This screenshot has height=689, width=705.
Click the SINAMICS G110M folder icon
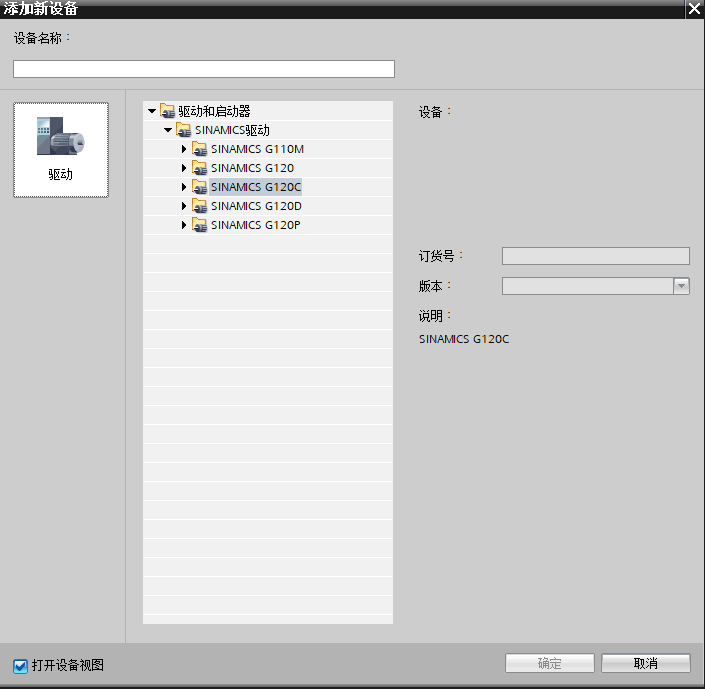(200, 149)
